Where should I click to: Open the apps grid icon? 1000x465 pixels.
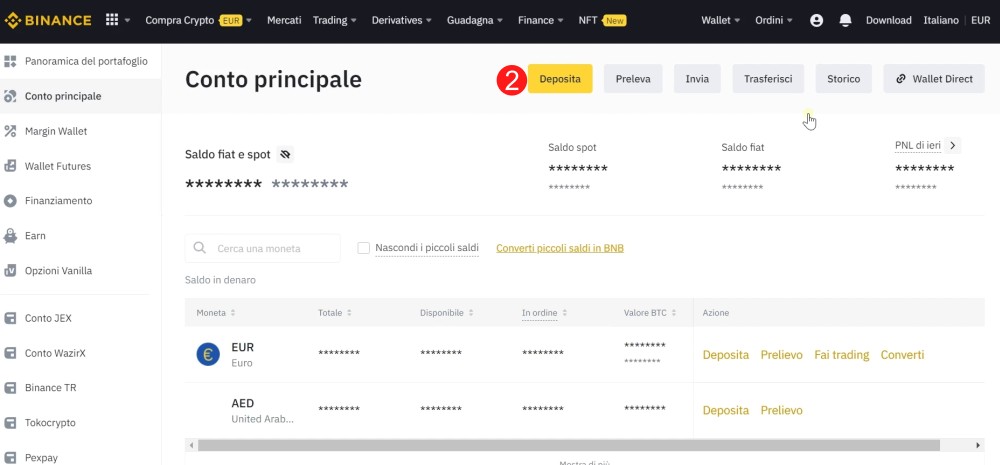[112, 20]
